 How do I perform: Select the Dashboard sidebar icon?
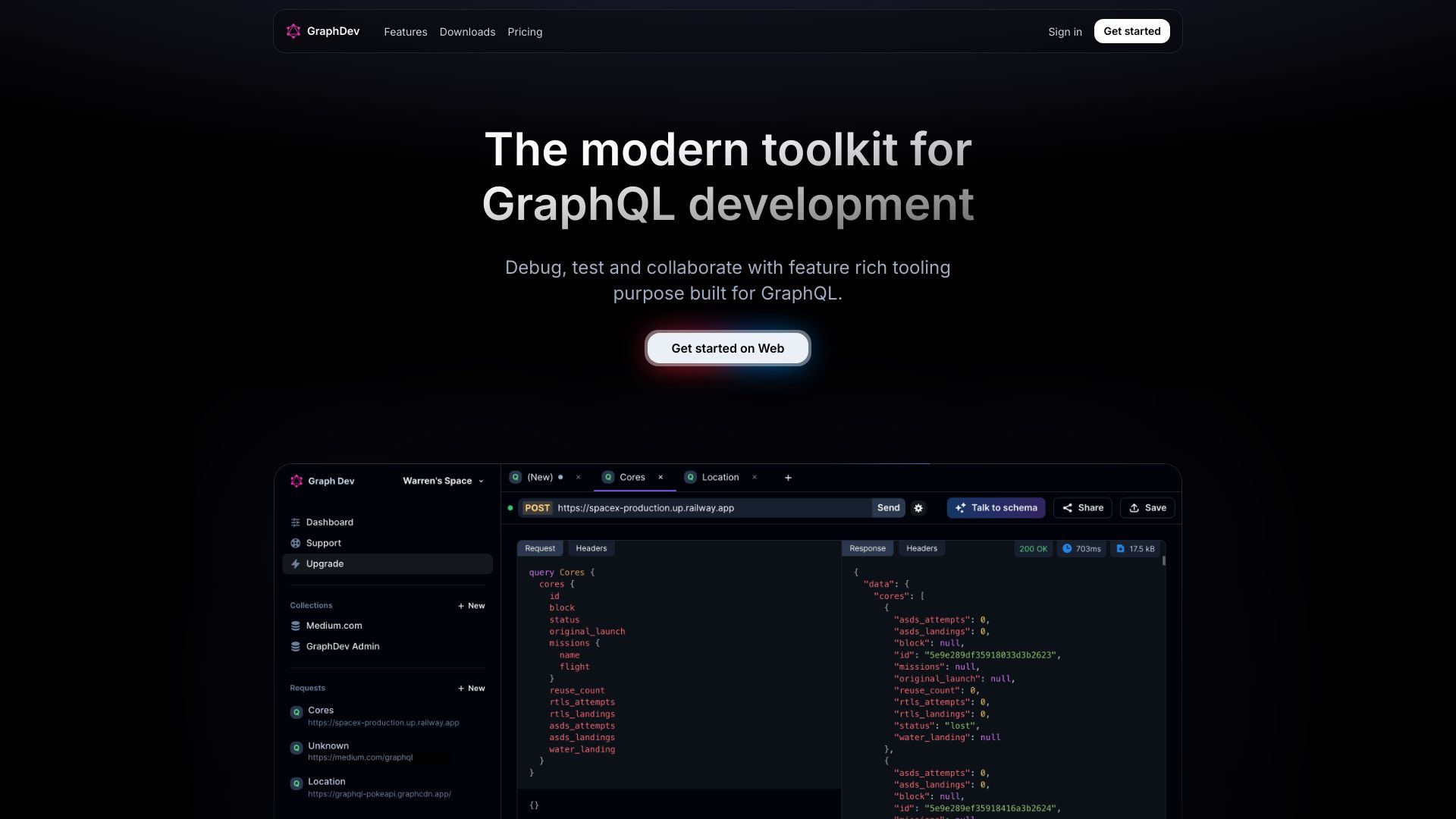point(294,522)
